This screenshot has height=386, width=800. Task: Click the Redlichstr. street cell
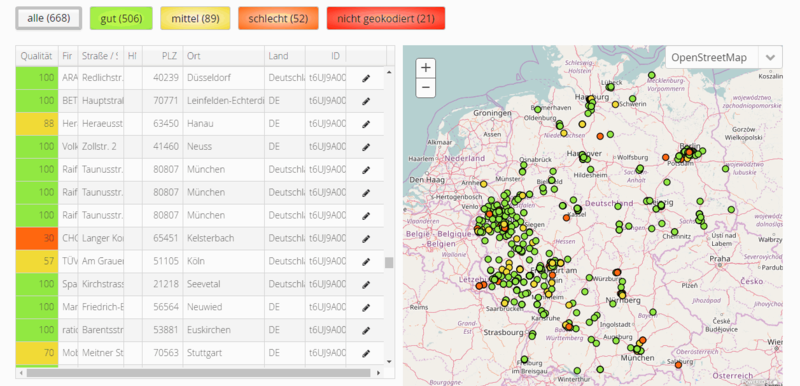click(x=101, y=78)
